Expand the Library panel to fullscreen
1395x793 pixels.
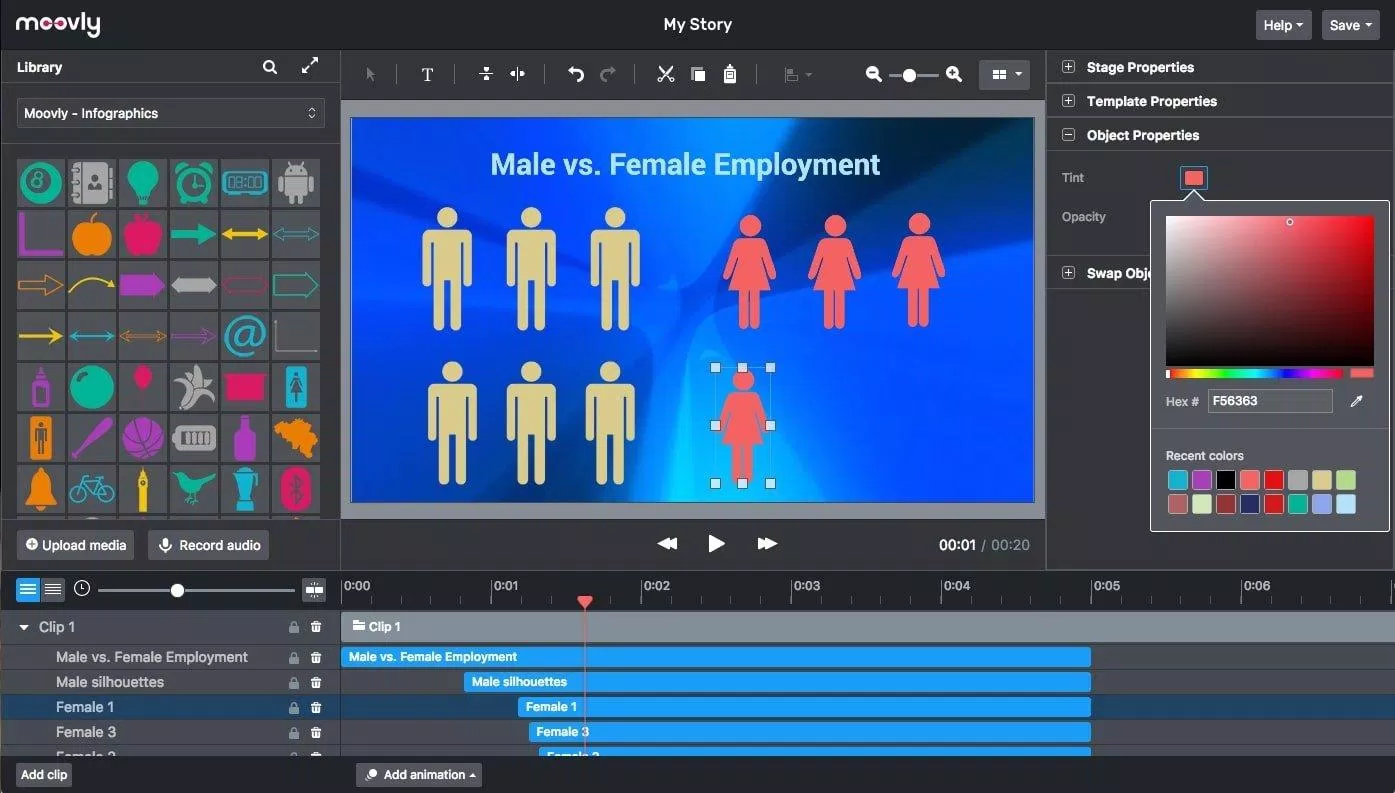point(310,66)
